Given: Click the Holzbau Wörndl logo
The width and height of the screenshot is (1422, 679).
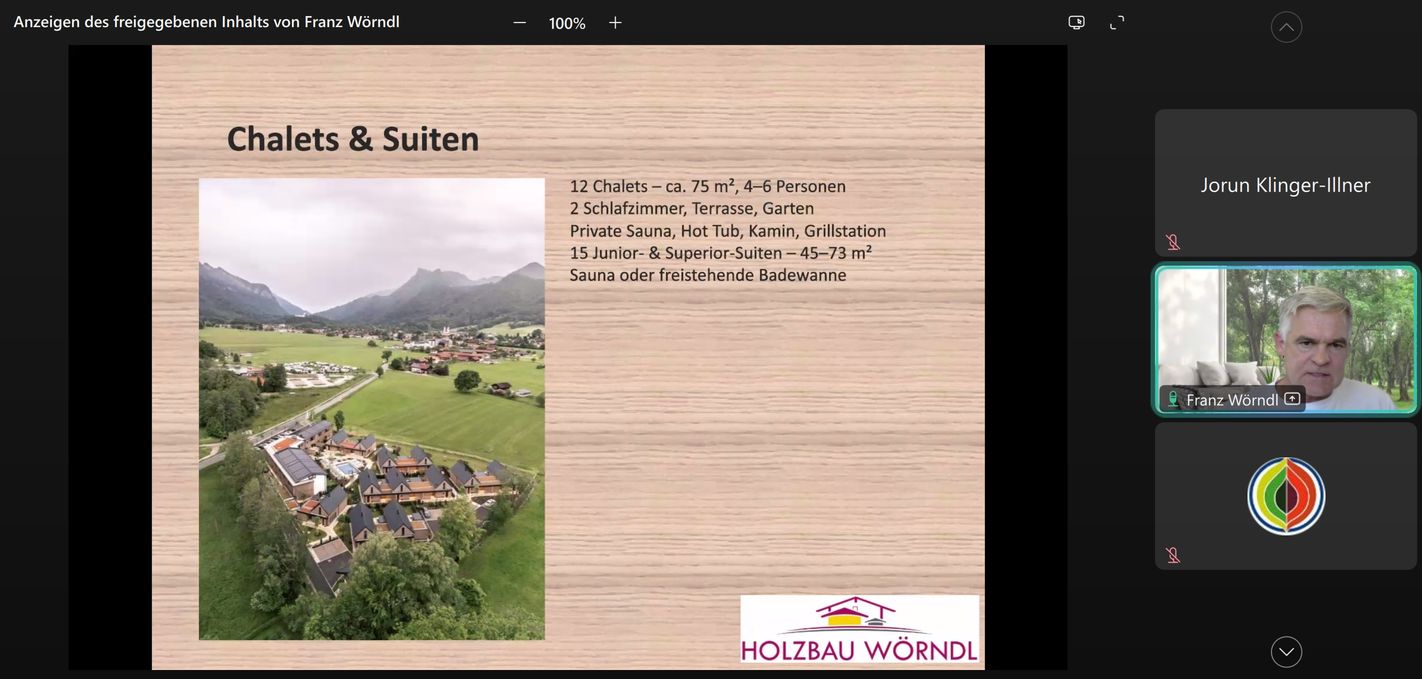Looking at the screenshot, I should [x=859, y=629].
